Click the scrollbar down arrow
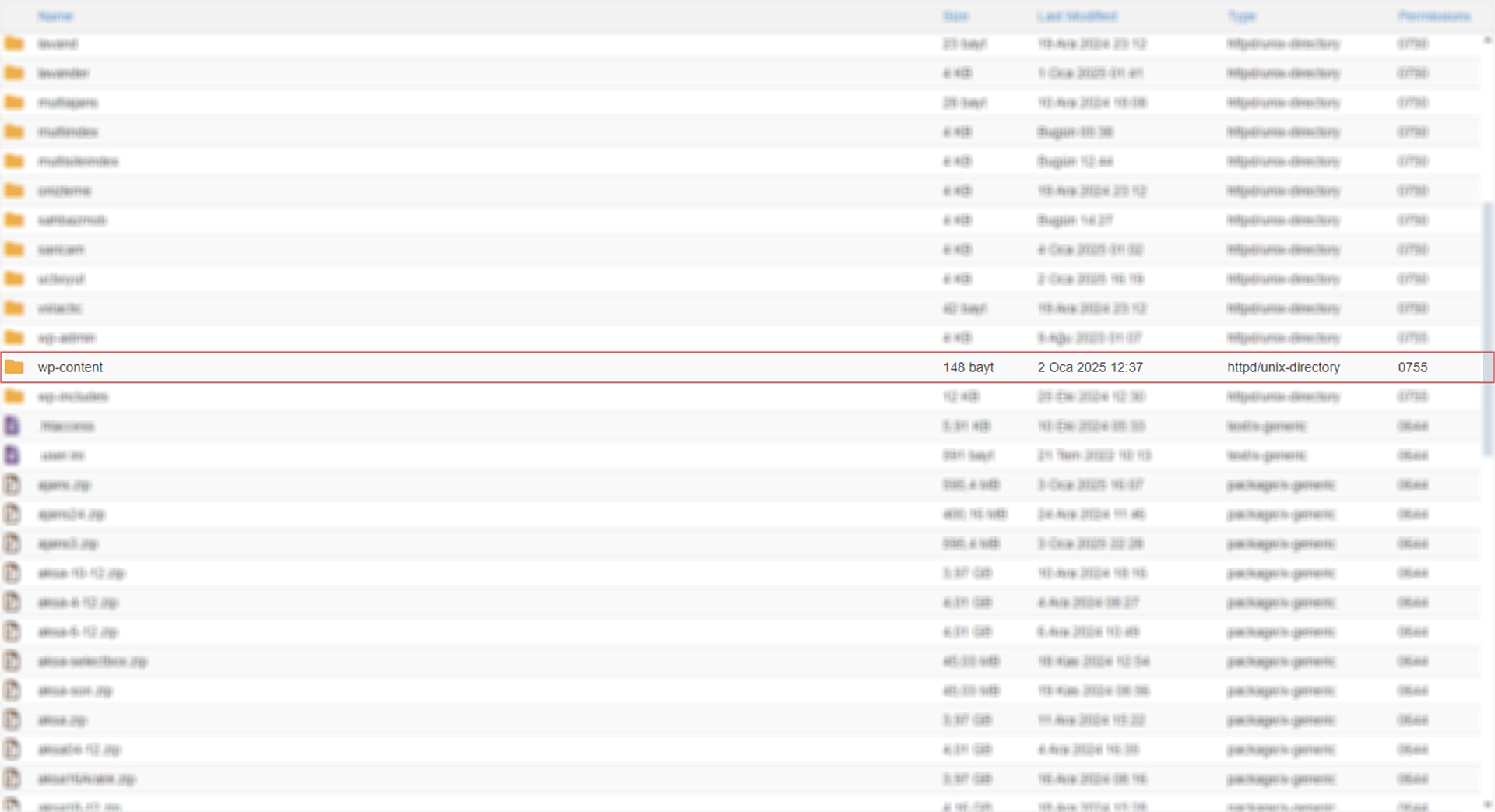The height and width of the screenshot is (812, 1495). click(x=1488, y=804)
